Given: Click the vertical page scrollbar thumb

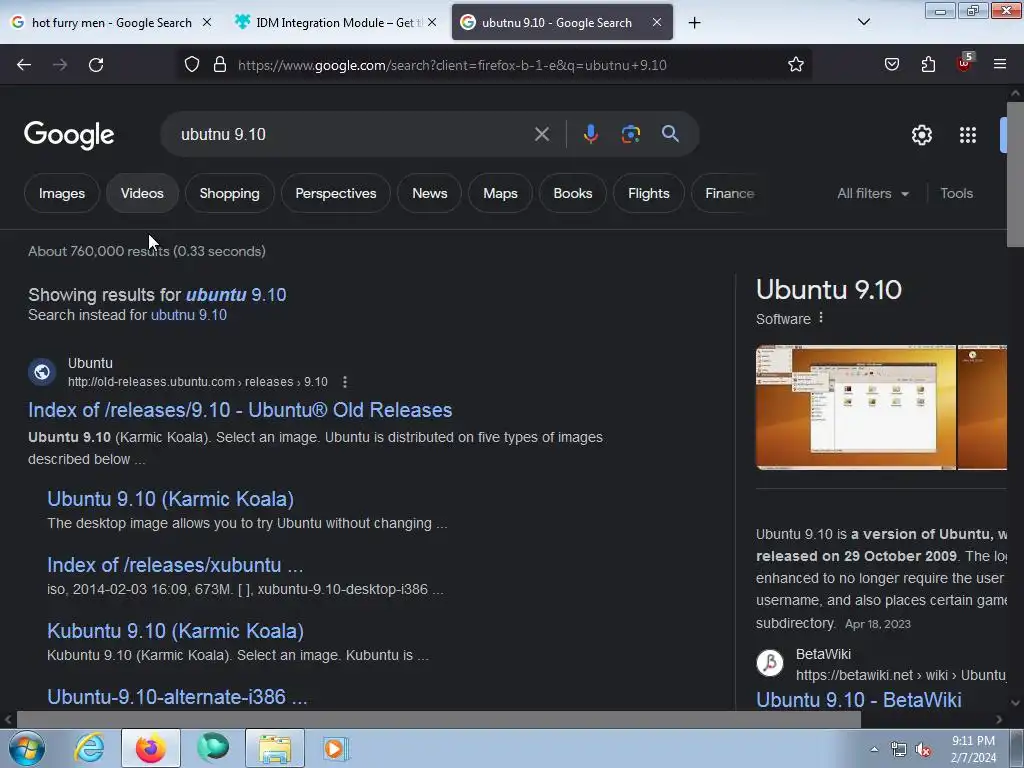Looking at the screenshot, I should [x=1015, y=174].
